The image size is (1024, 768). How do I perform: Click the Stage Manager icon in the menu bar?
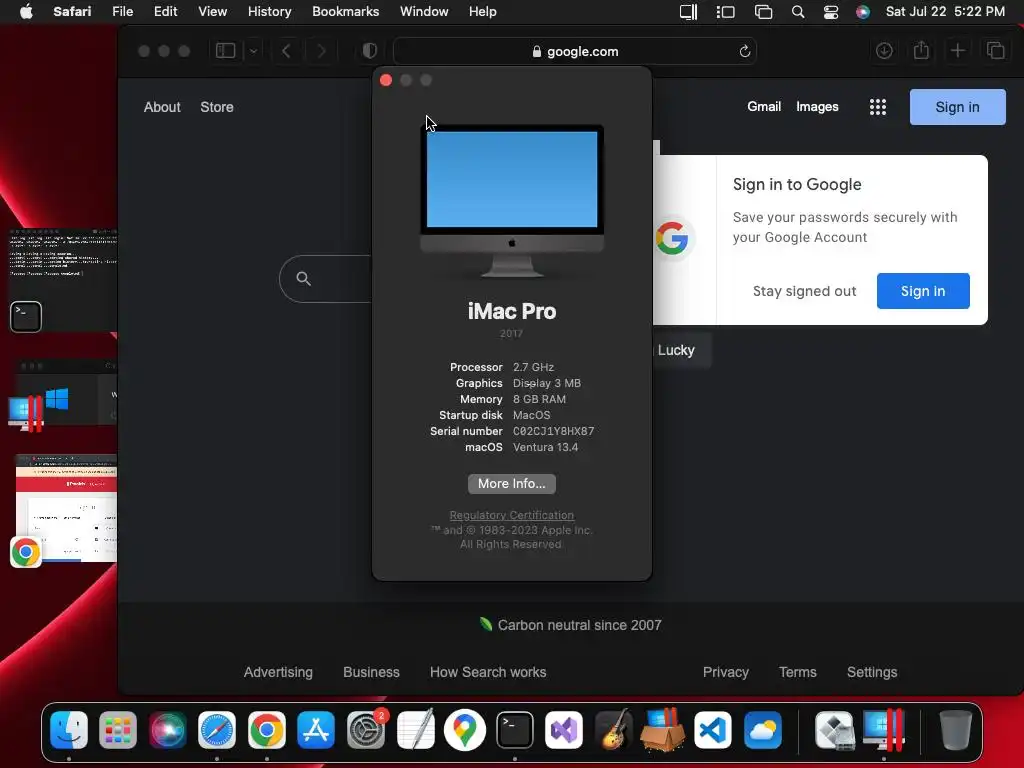pos(726,12)
